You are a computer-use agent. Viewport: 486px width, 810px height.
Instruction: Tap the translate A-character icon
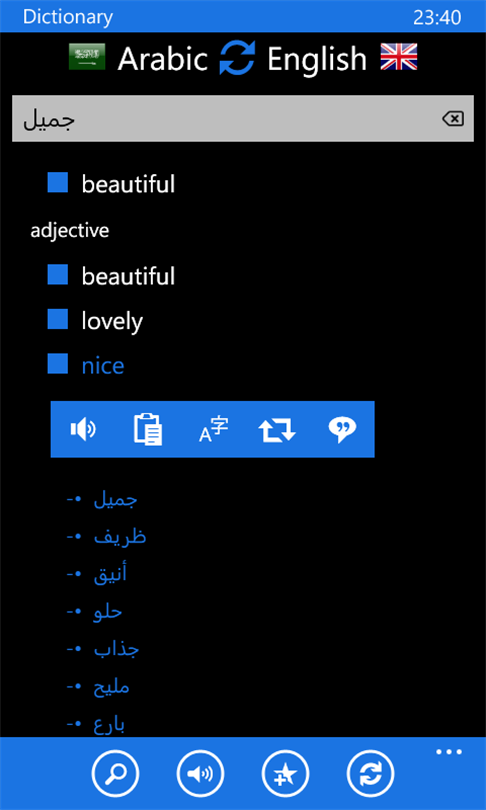click(213, 429)
